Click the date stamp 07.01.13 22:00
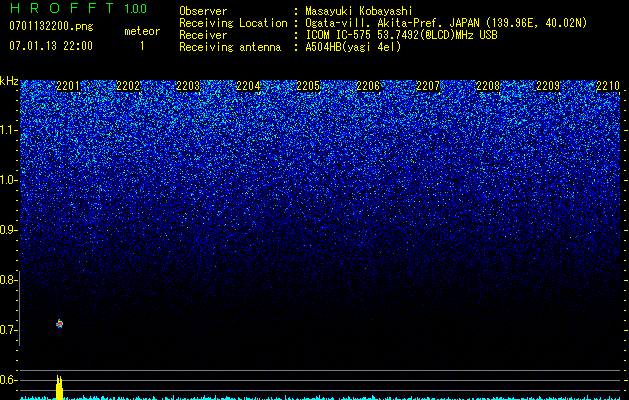The width and height of the screenshot is (629, 400). point(51,46)
